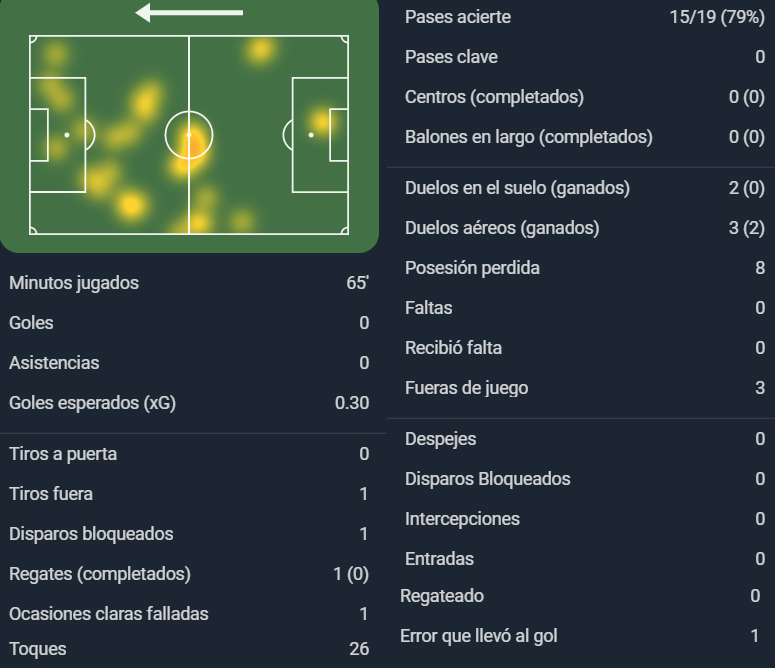Select the Regates (completados) row

click(x=189, y=574)
